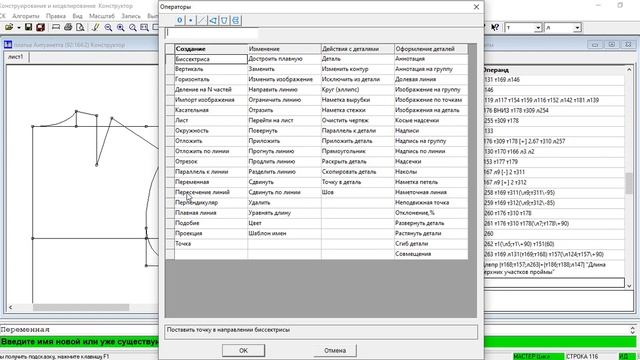The image size is (640, 360).
Task: Select the Совмещения operator
Action: coord(431,254)
